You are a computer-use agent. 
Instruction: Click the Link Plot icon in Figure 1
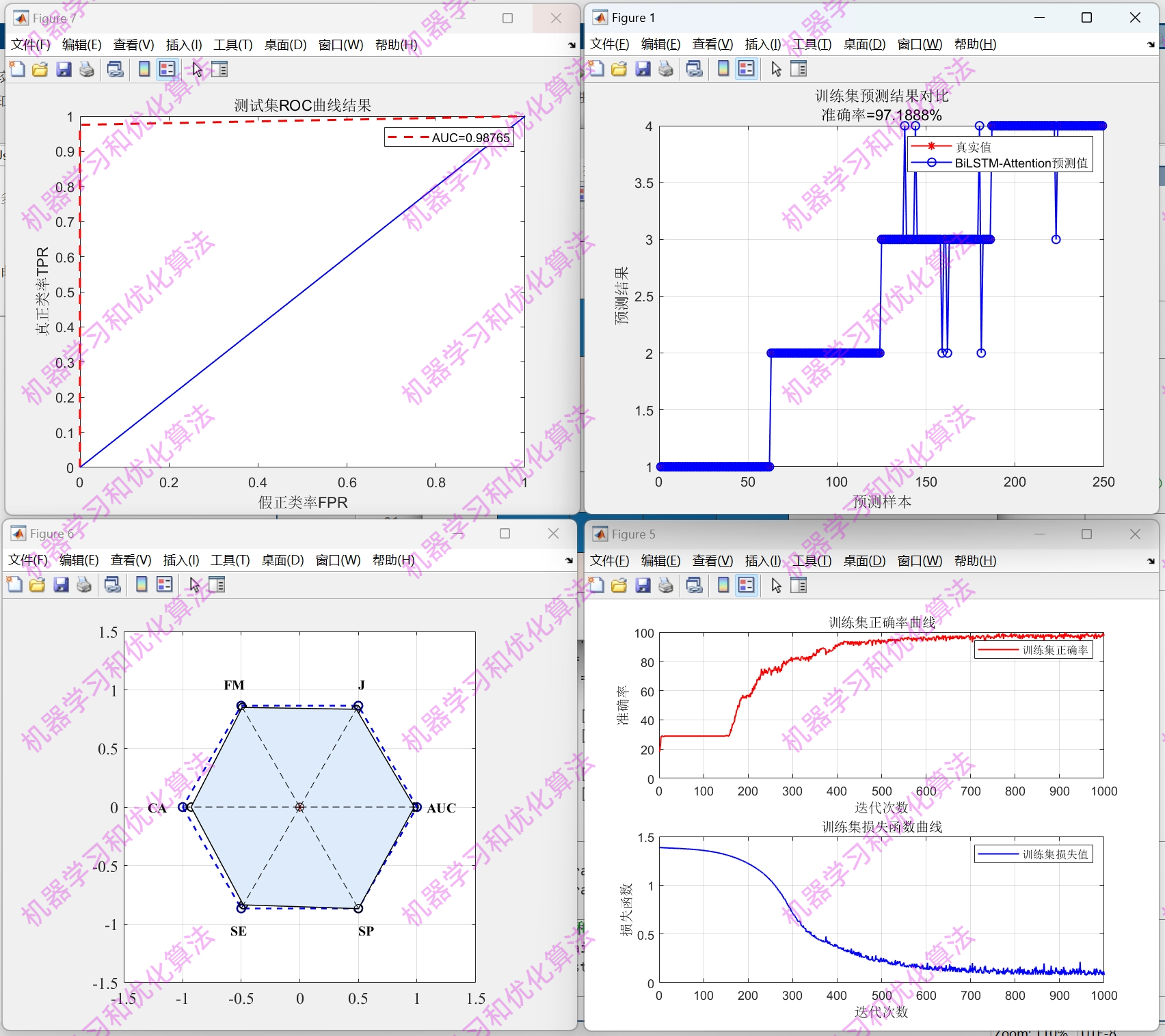coord(695,68)
